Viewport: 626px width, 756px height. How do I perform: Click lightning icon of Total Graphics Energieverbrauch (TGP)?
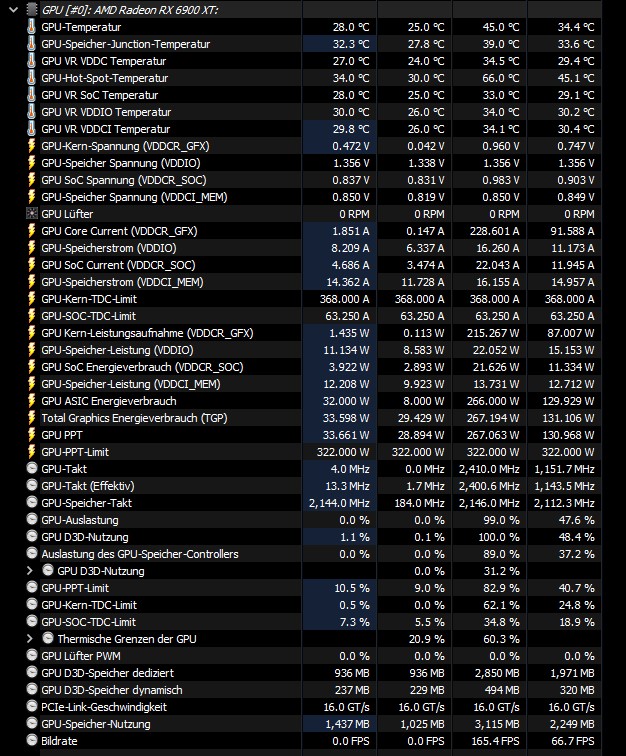click(x=31, y=418)
